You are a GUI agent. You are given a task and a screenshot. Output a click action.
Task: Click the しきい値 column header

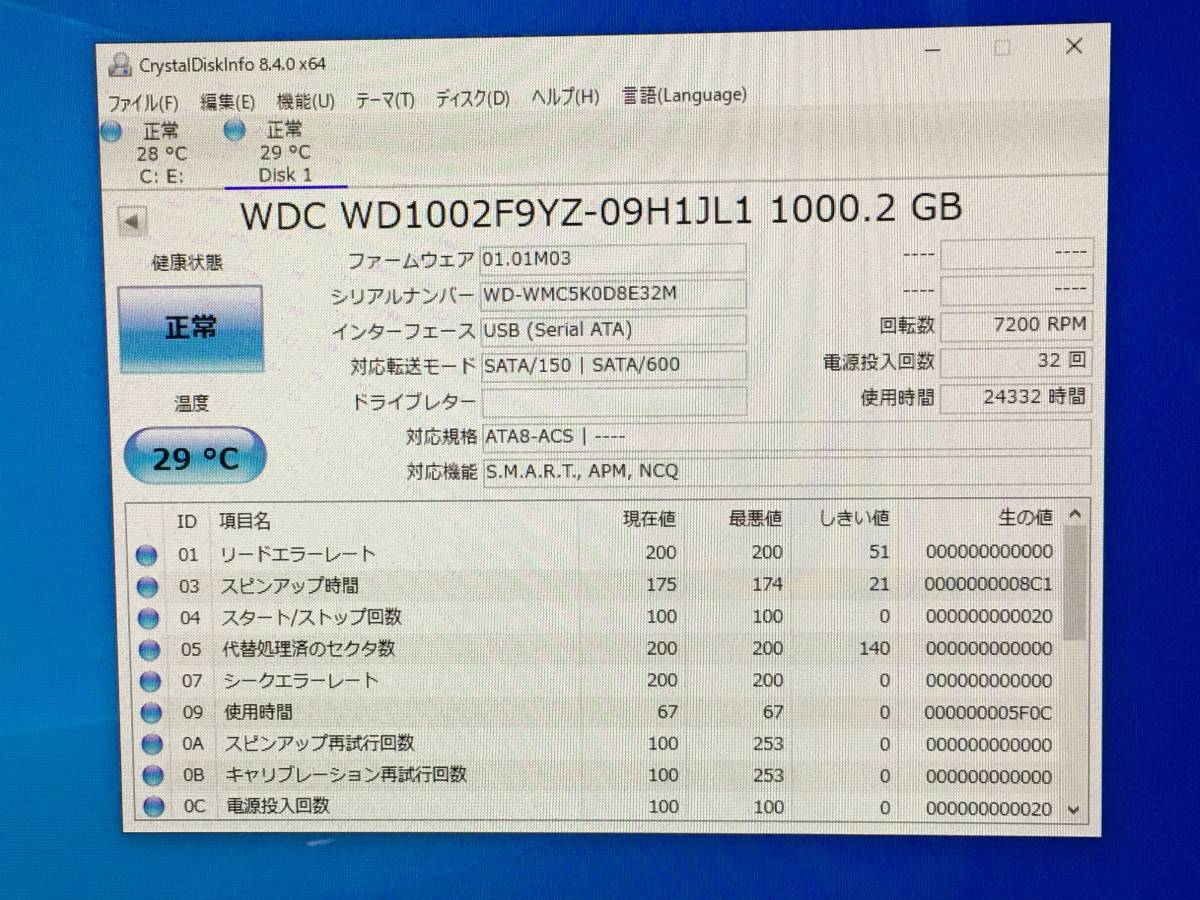(853, 518)
